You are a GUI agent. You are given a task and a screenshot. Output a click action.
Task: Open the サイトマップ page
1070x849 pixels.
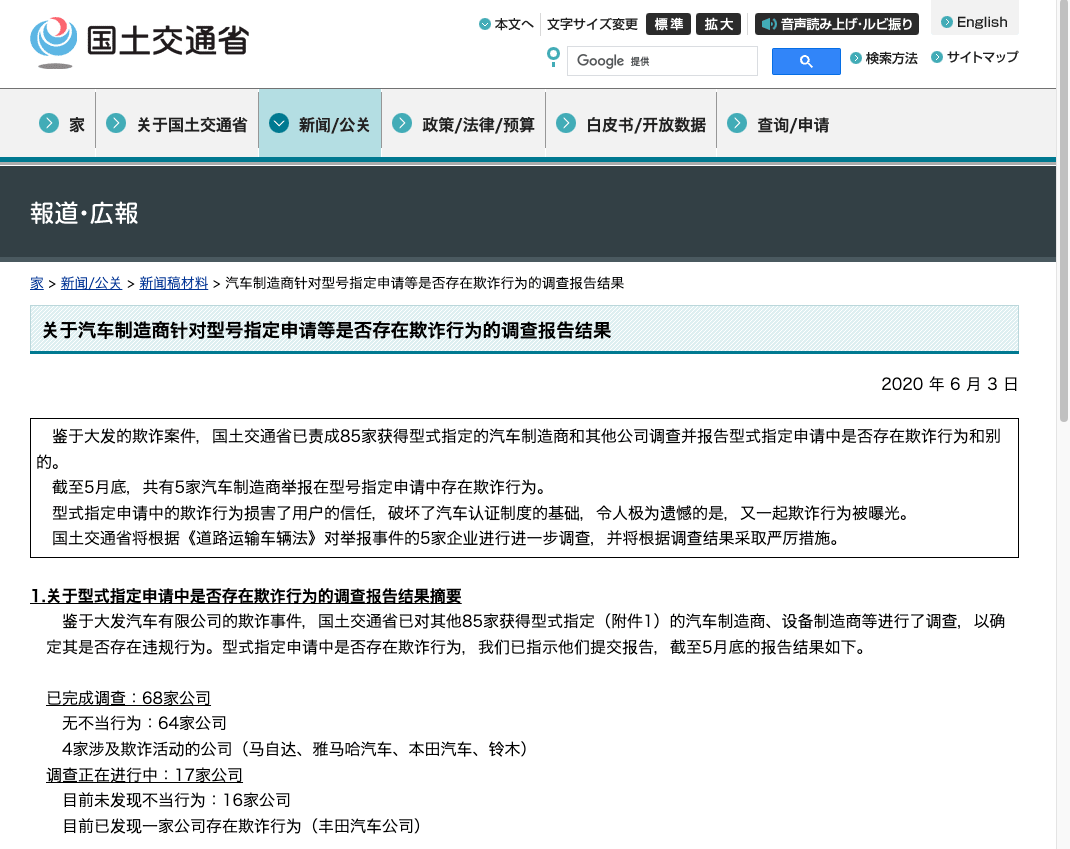click(x=982, y=57)
